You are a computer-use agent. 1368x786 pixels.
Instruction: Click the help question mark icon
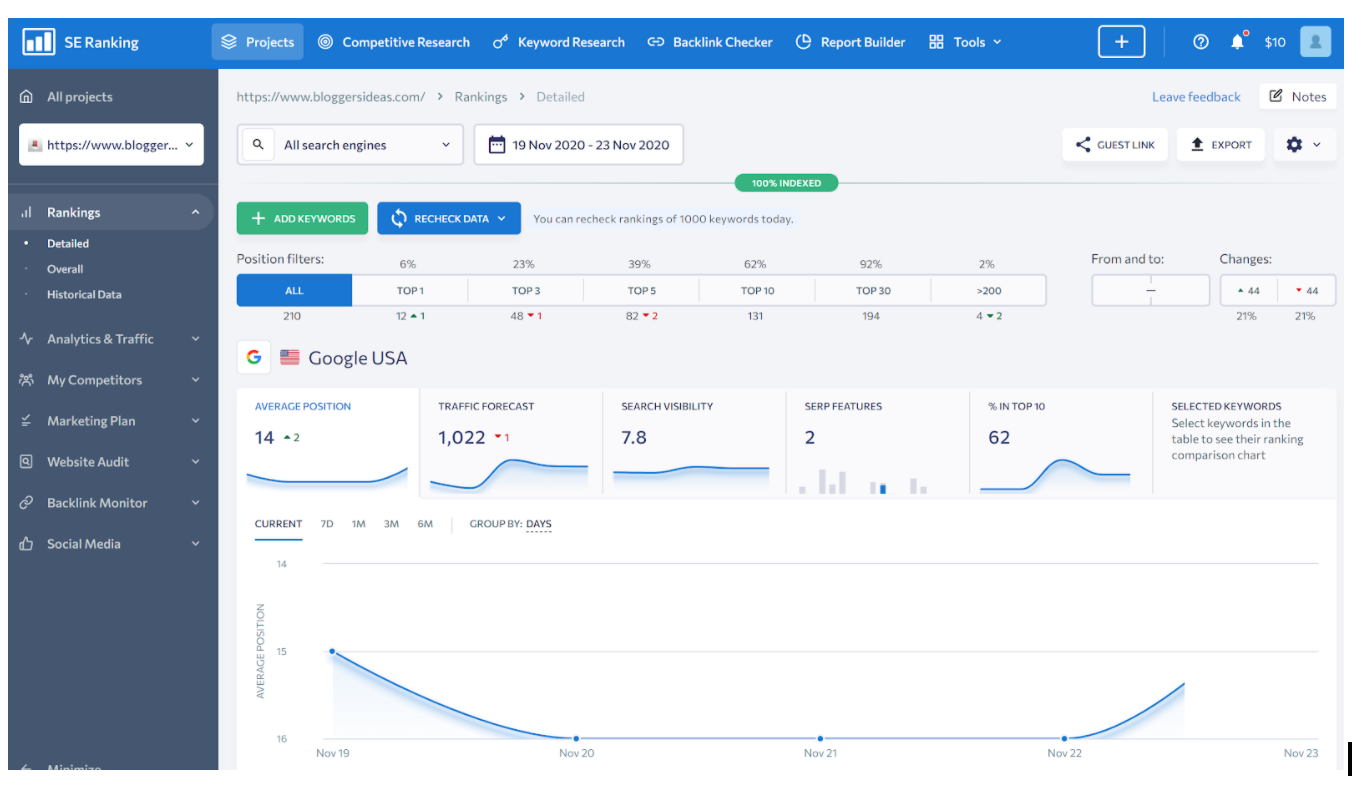point(1199,41)
